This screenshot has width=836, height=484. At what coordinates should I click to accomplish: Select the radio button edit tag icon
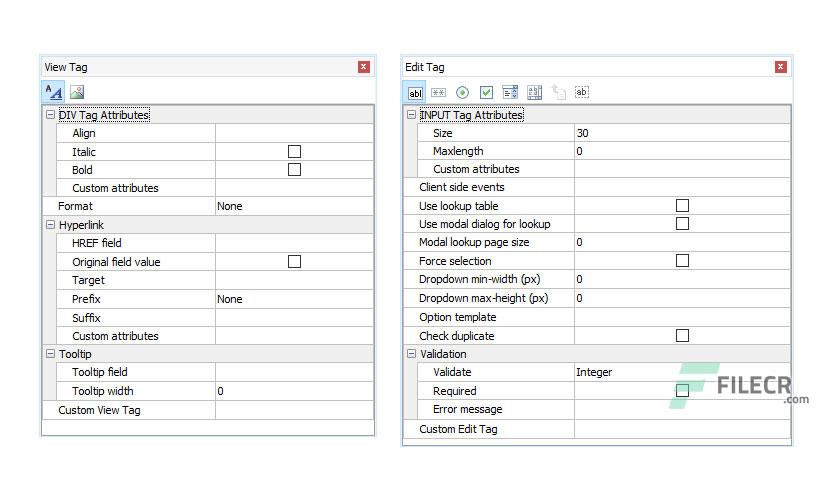462,92
